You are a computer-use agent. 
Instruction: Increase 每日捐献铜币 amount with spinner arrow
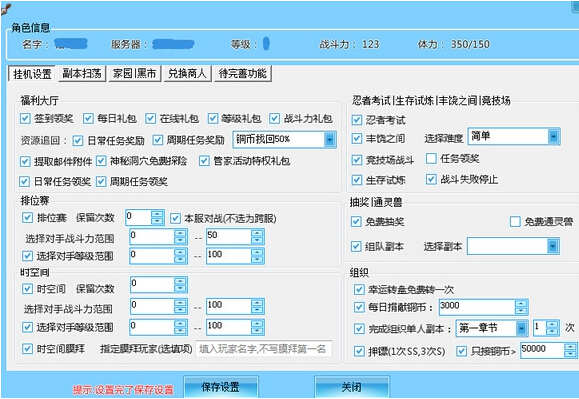521,304
